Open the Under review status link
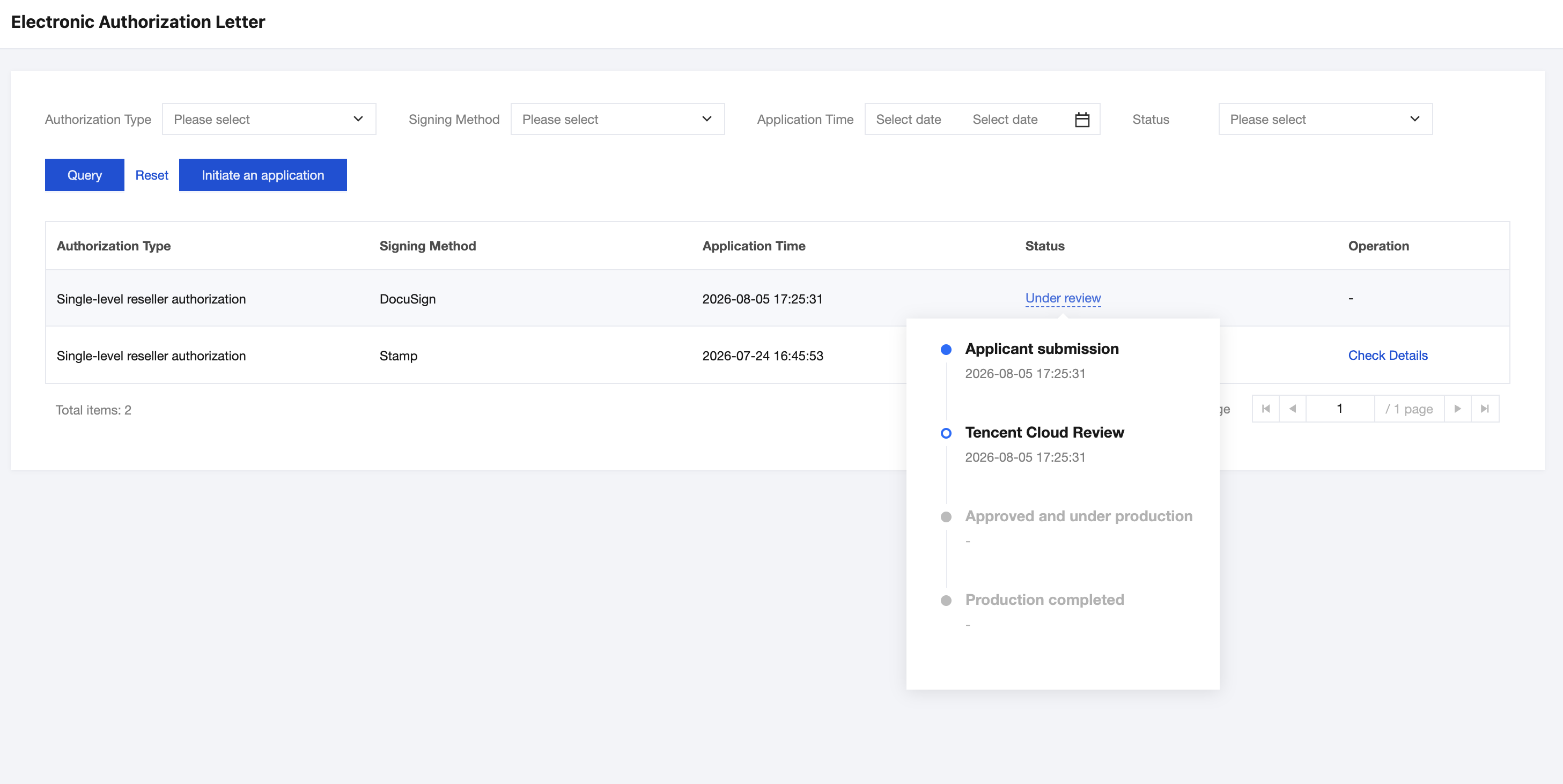The image size is (1563, 784). [x=1063, y=298]
